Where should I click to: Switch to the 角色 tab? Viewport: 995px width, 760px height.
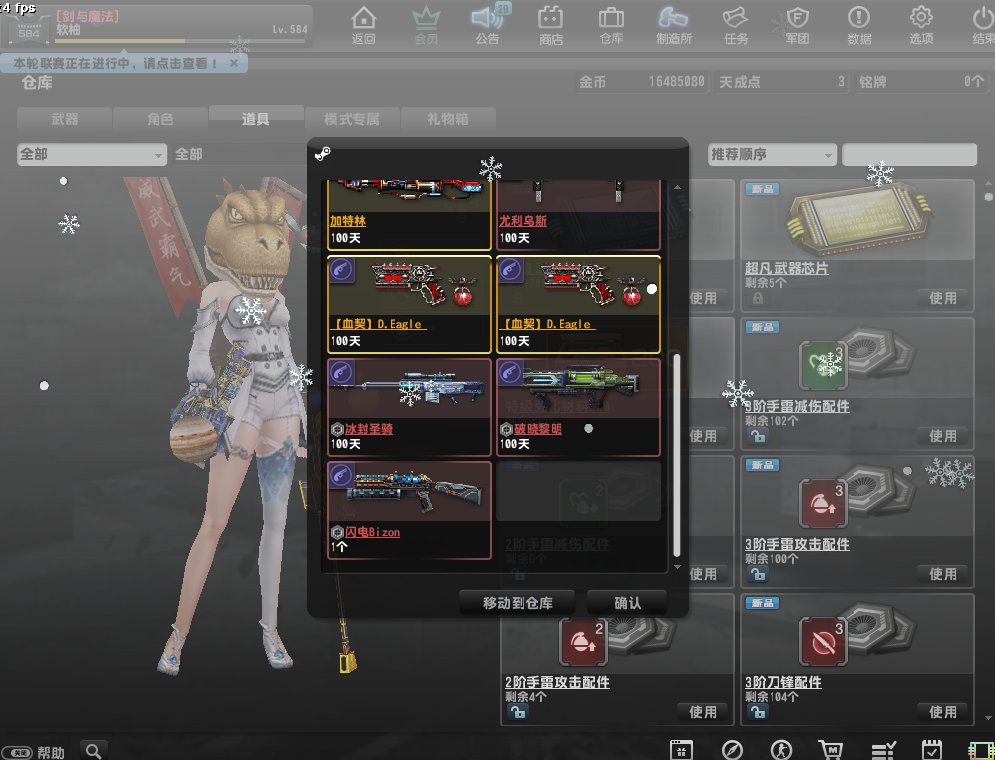(x=160, y=119)
